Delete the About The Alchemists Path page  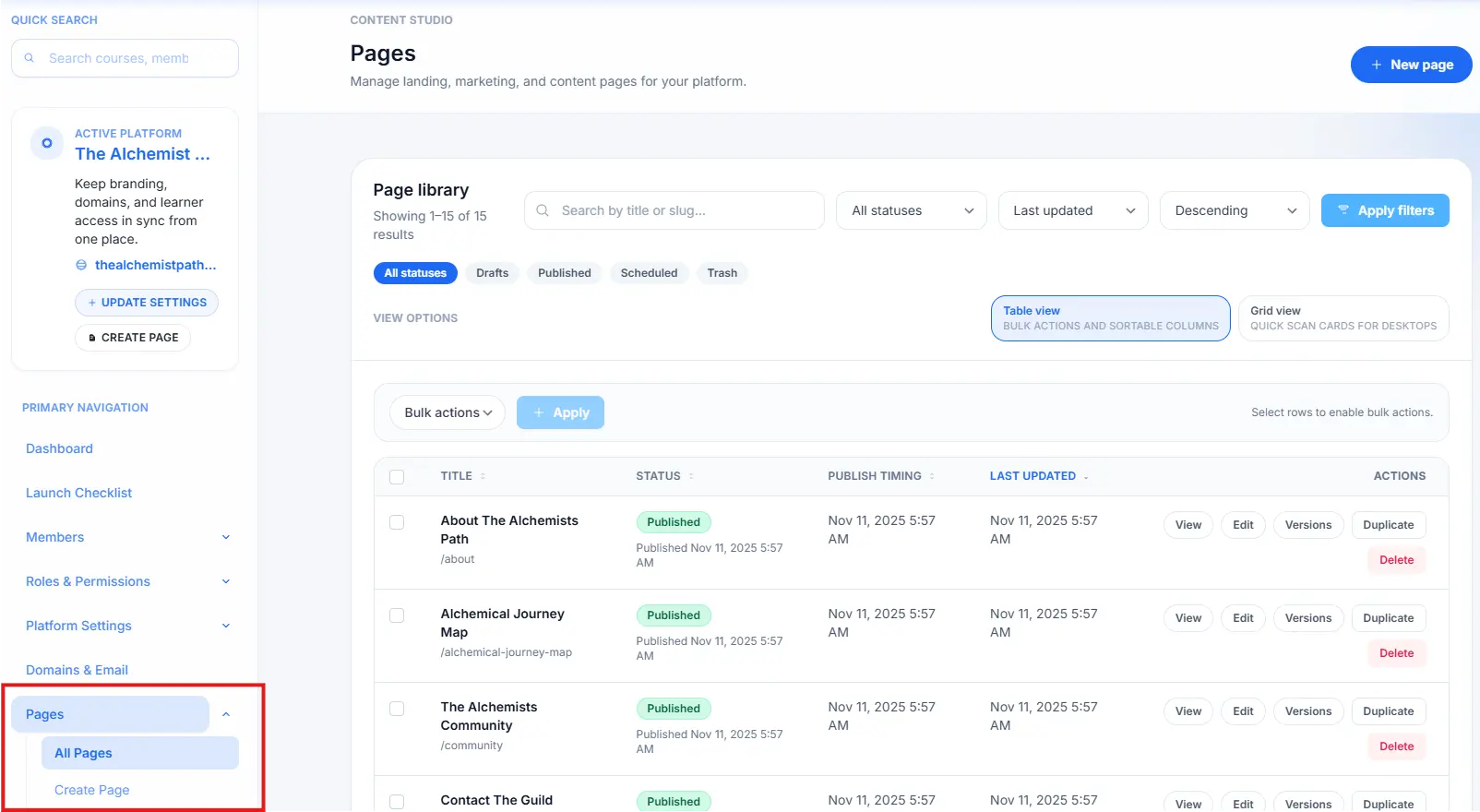(x=1396, y=560)
